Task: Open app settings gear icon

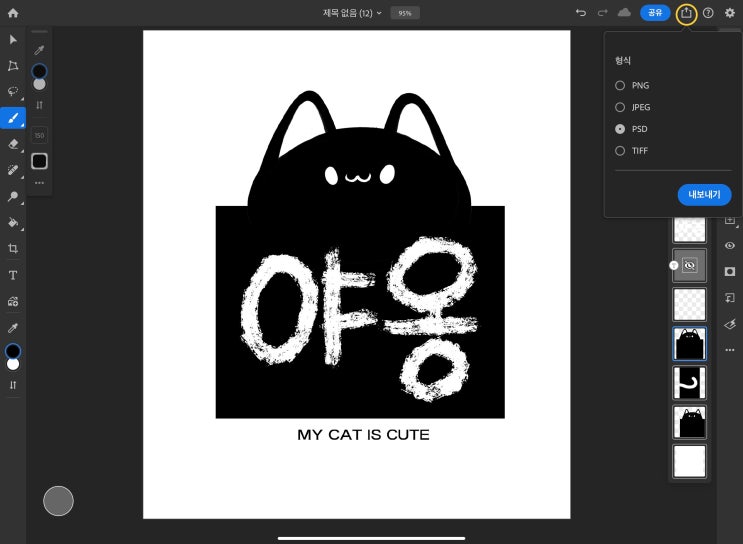Action: pos(730,13)
